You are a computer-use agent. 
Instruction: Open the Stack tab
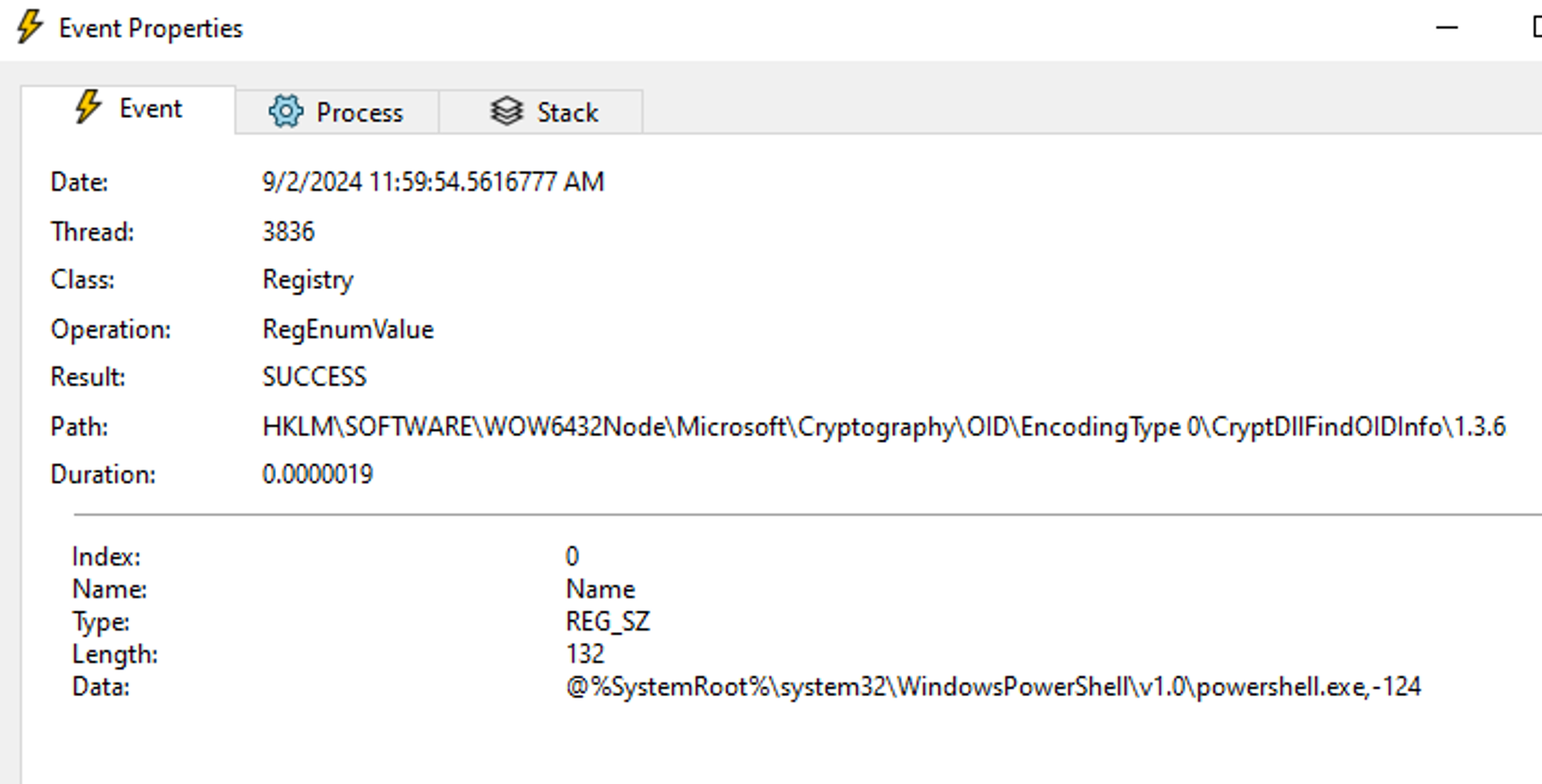(541, 112)
